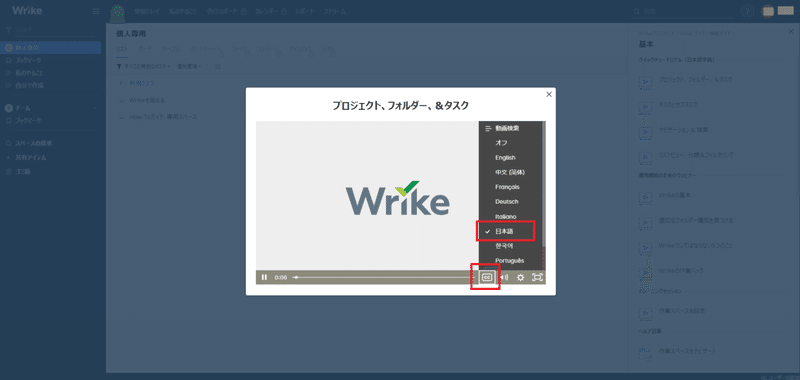
Task: Open 作業スペースをナビゲート help article
Action: [687, 351]
